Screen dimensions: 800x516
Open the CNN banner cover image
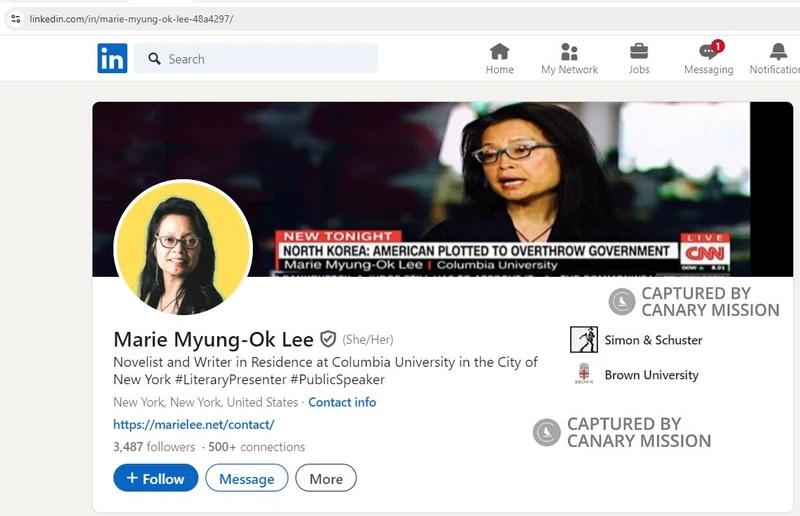[443, 189]
